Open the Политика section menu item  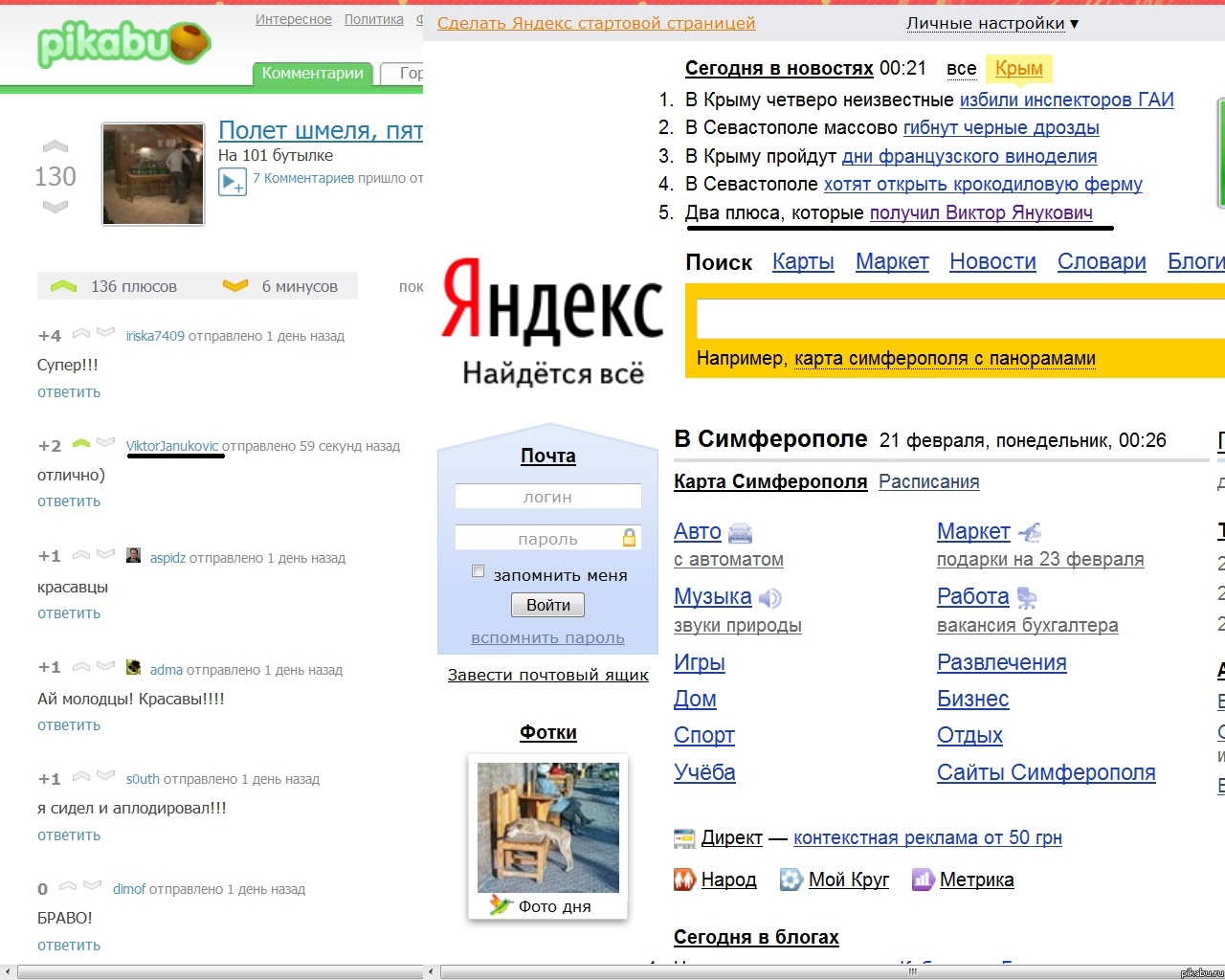(x=373, y=18)
